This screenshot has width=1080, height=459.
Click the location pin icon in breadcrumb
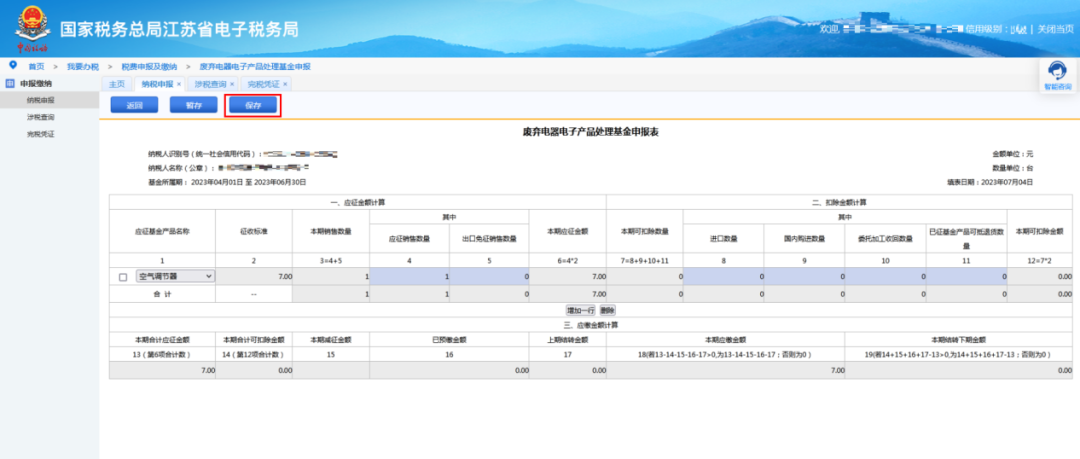tap(13, 65)
